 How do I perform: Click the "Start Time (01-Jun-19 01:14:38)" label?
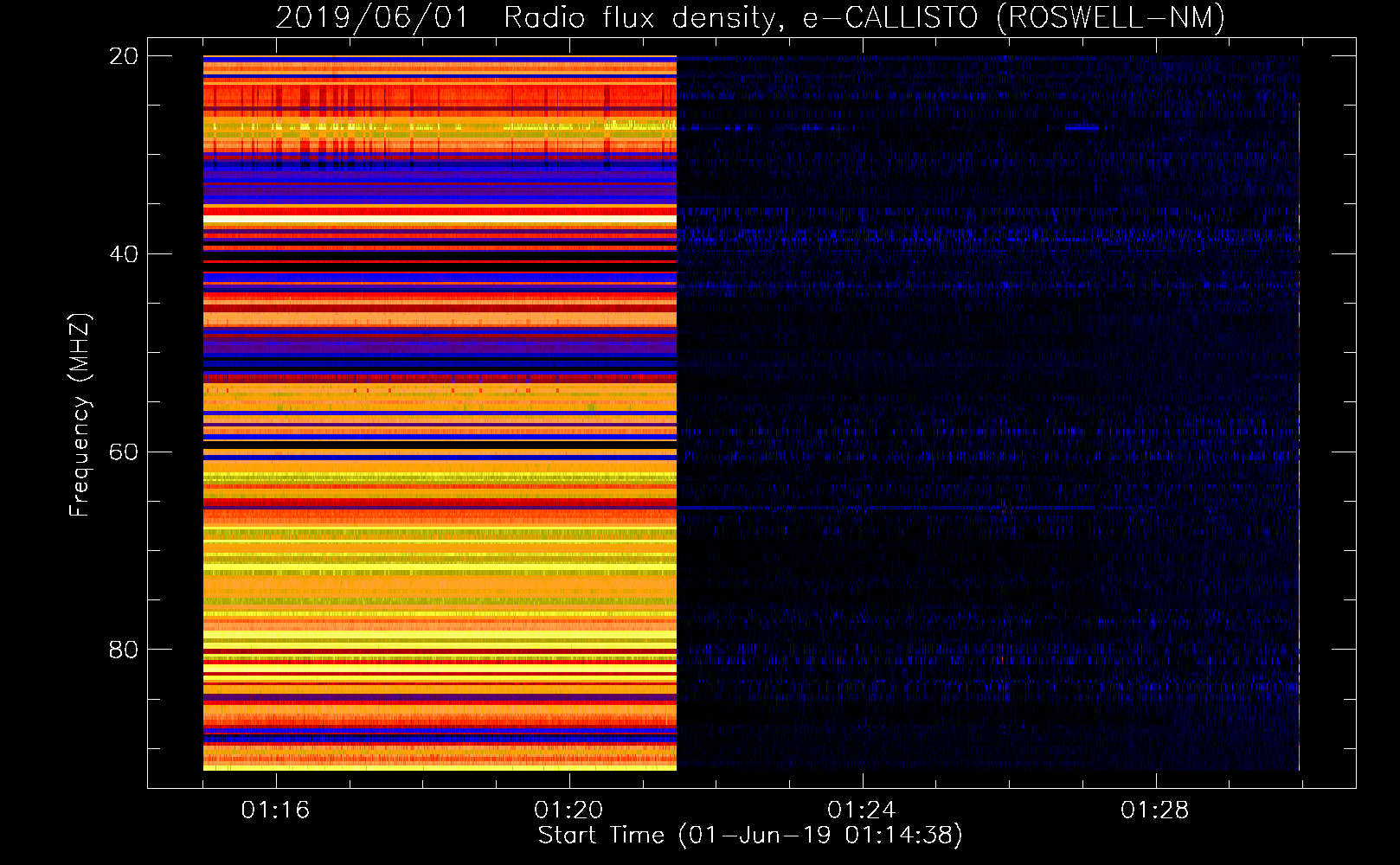pos(750,836)
